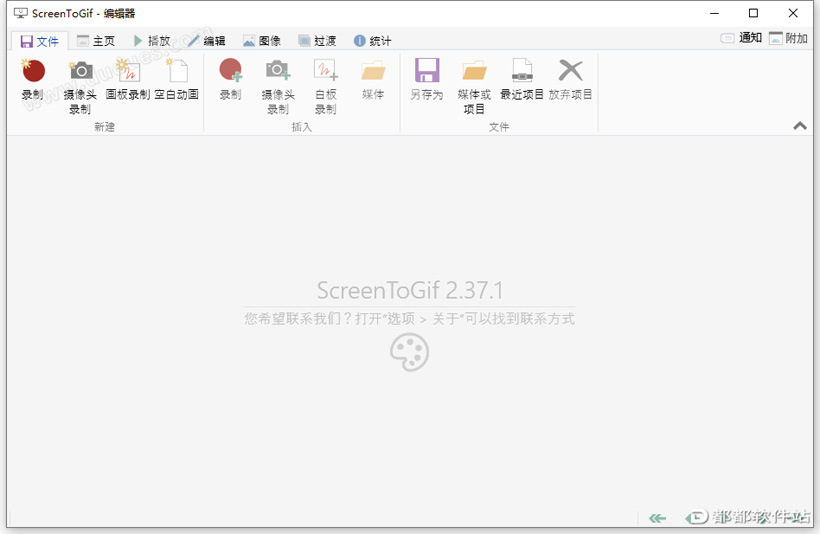Open media or project (媒体或项目)
The height and width of the screenshot is (534, 820).
[474, 86]
